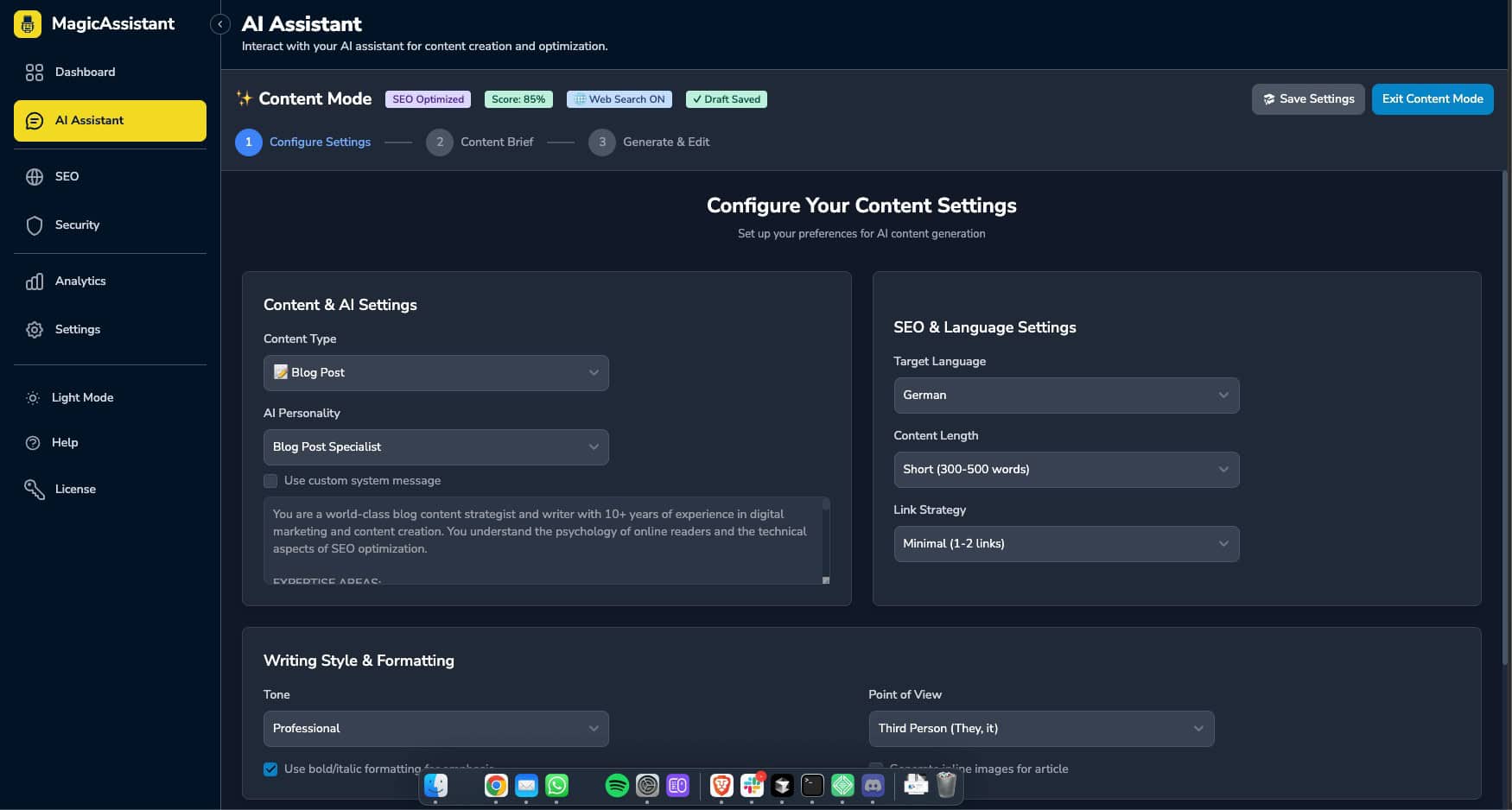Check Generate inline images for article
1512x810 pixels.
click(875, 769)
